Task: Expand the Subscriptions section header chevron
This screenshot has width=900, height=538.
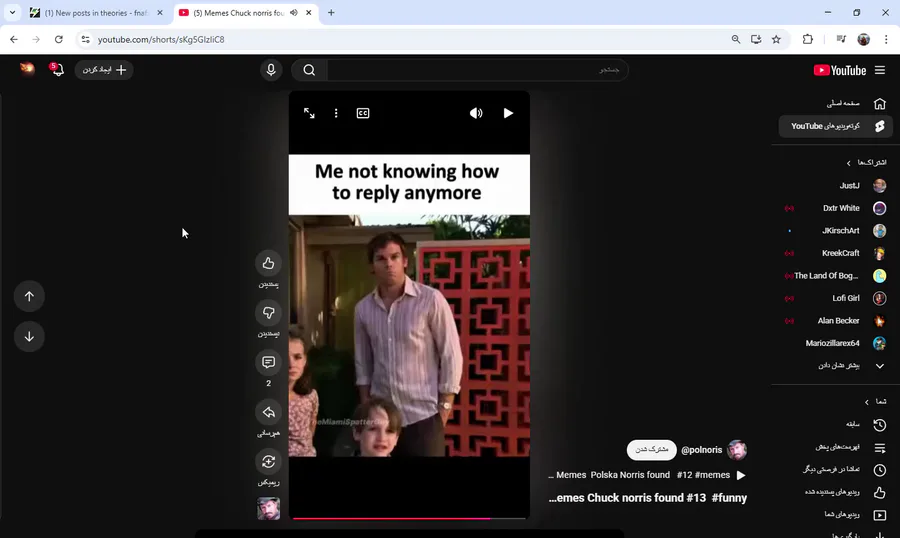Action: point(849,163)
